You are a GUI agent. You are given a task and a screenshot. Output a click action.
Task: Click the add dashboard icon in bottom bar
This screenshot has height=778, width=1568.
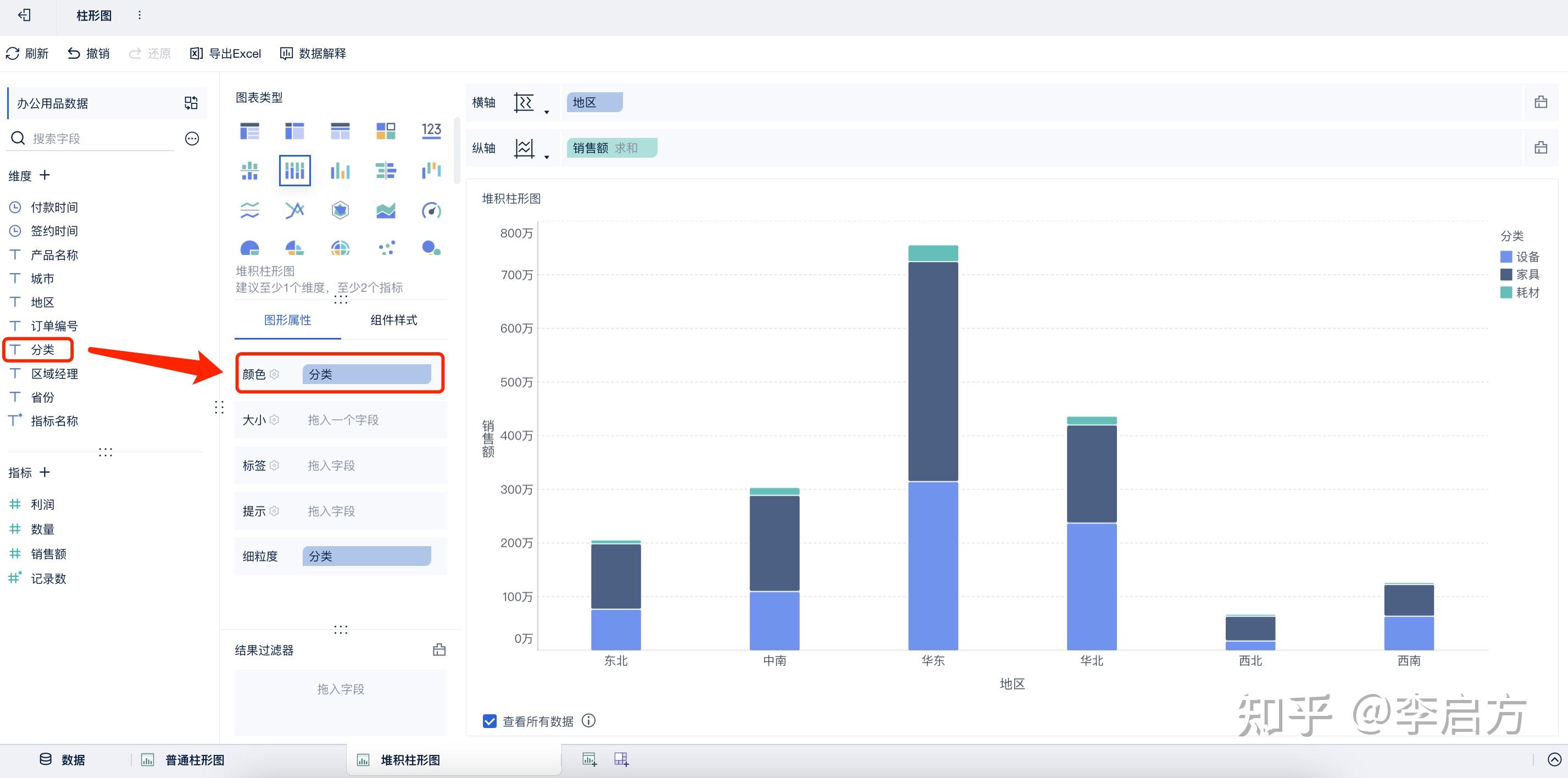click(x=621, y=759)
